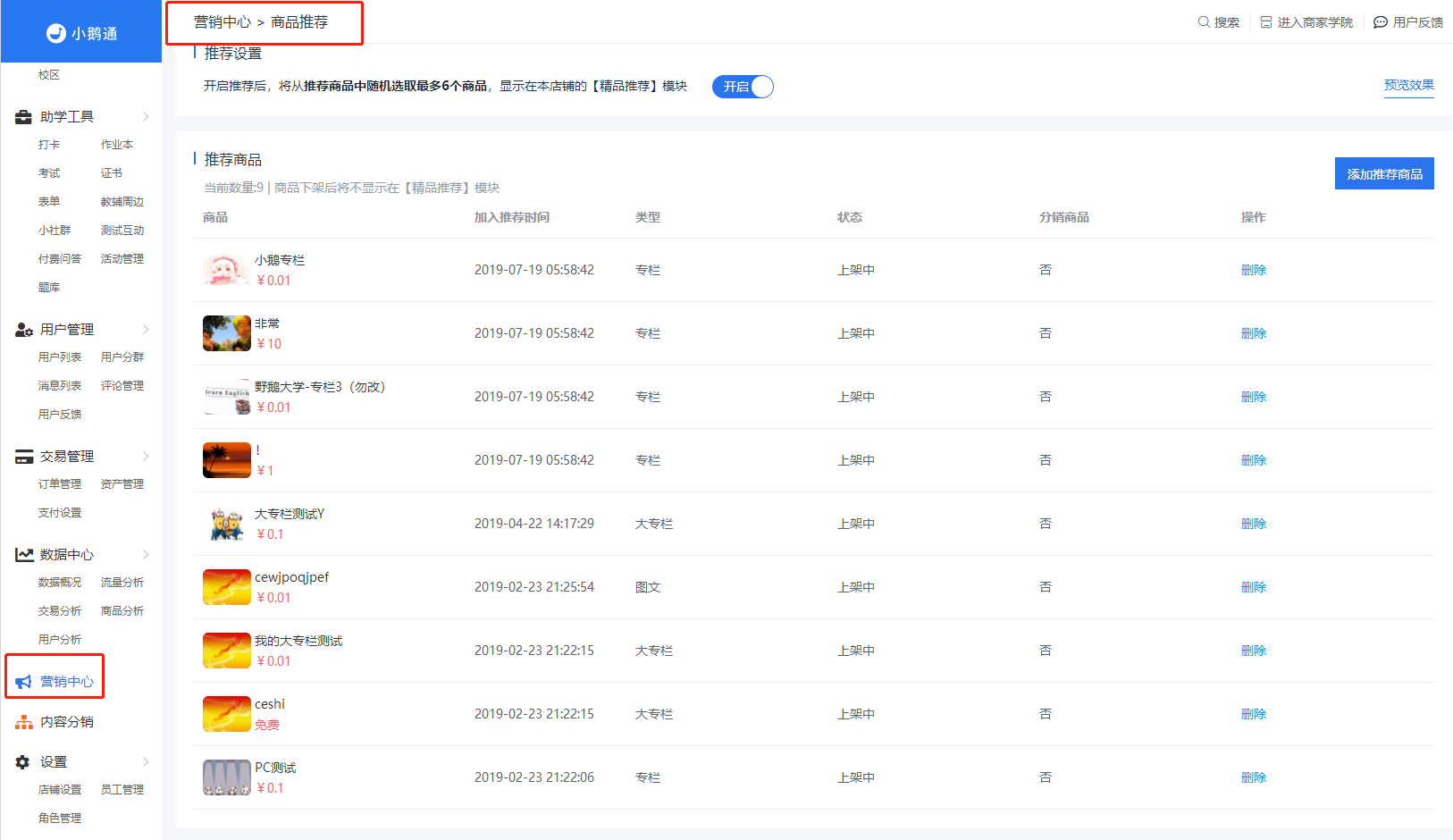Click the 我的大专栏测试 product thumbnail
The width and height of the screenshot is (1453, 840).
point(227,651)
